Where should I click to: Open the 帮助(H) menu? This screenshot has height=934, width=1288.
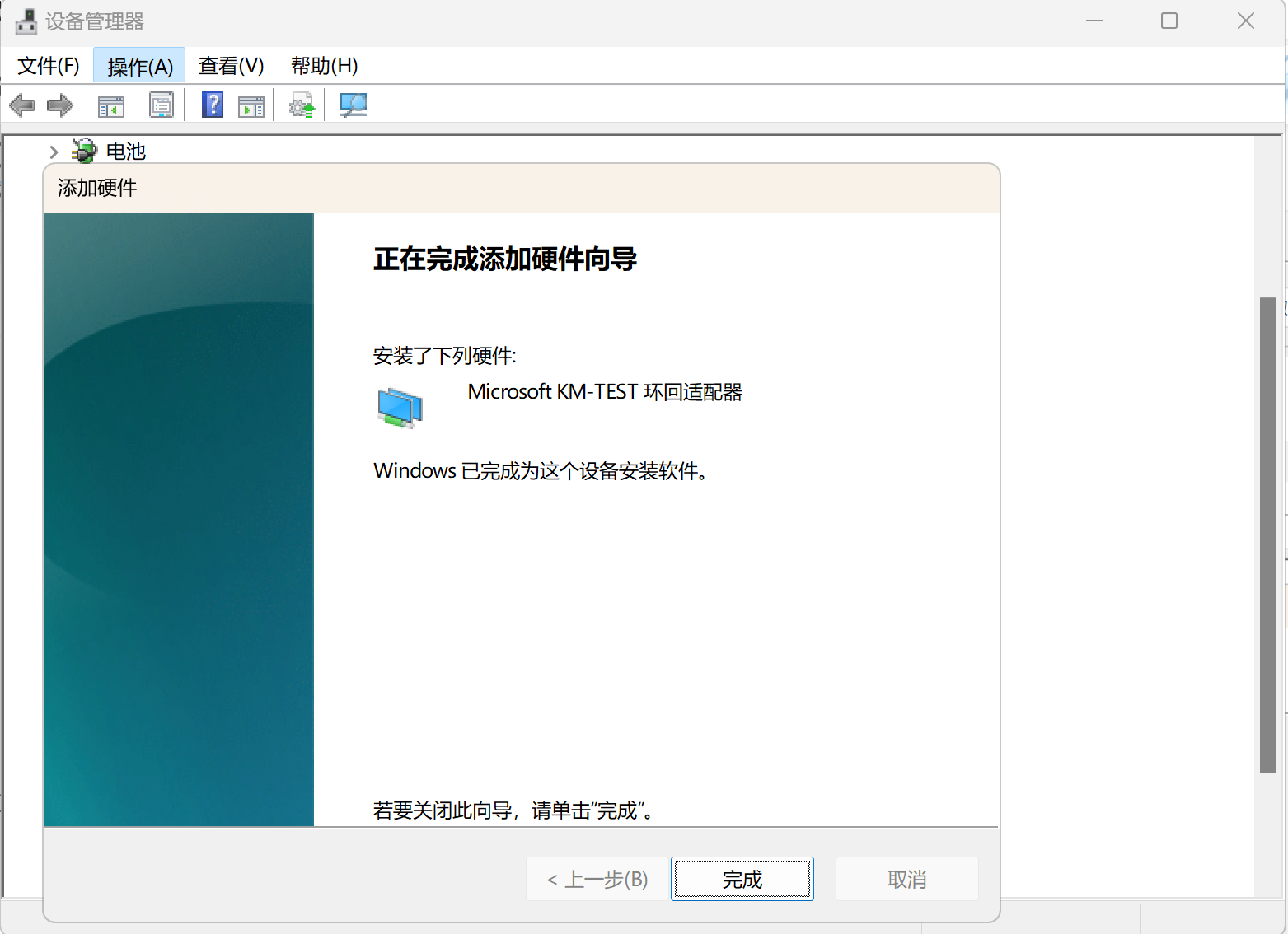(x=324, y=66)
